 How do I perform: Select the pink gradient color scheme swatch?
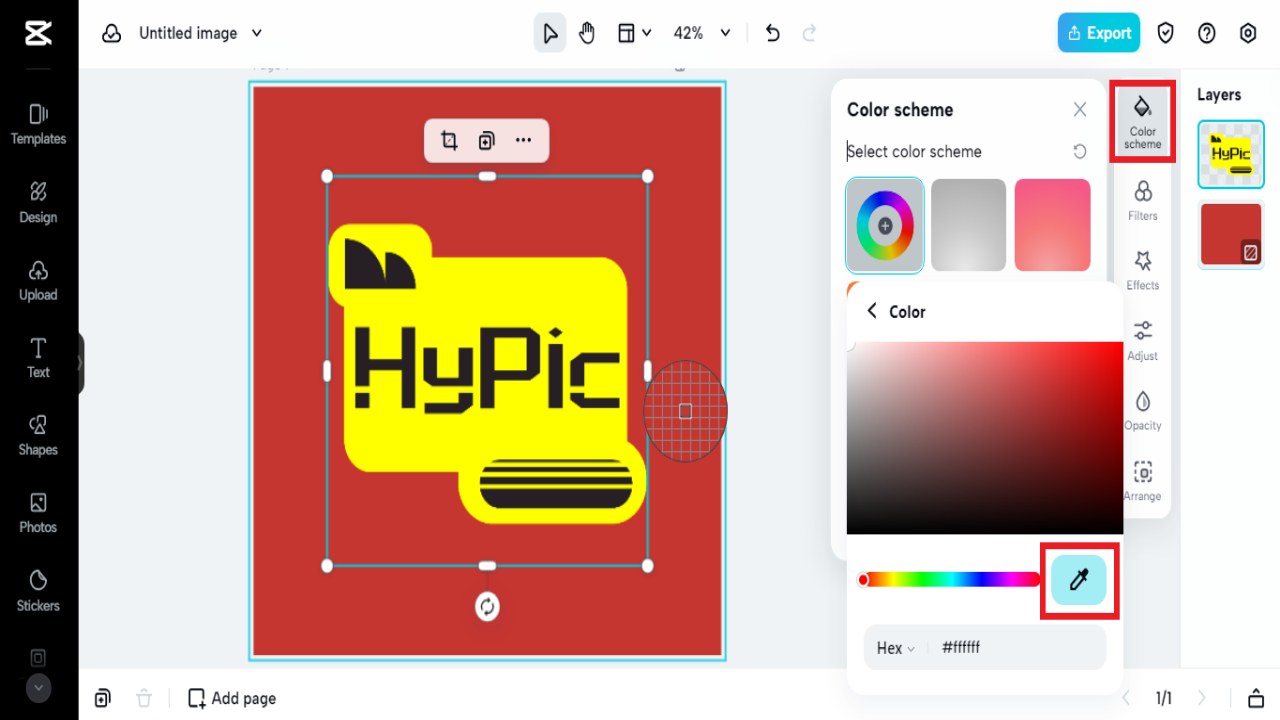pos(1052,225)
